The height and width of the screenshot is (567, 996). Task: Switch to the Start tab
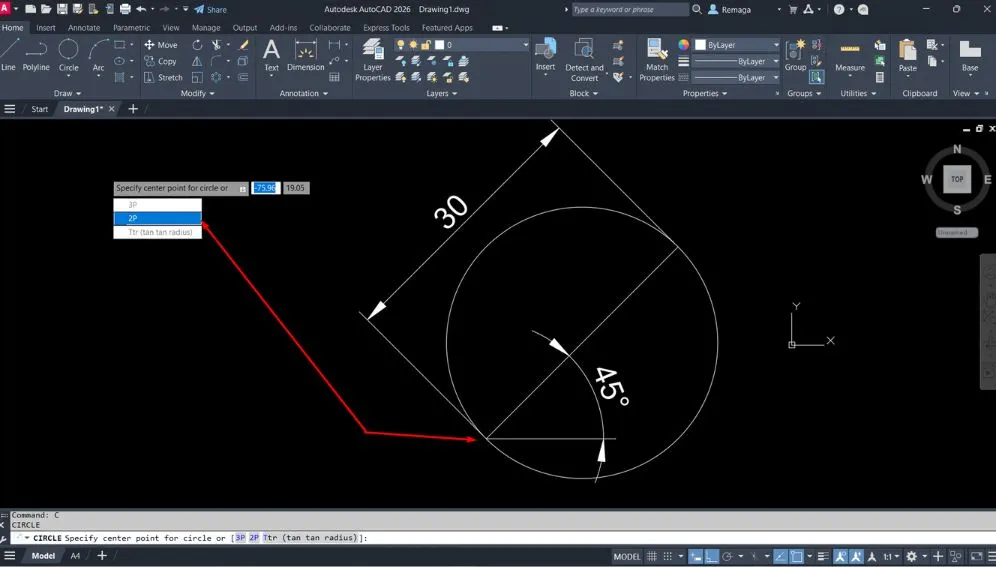coord(39,109)
